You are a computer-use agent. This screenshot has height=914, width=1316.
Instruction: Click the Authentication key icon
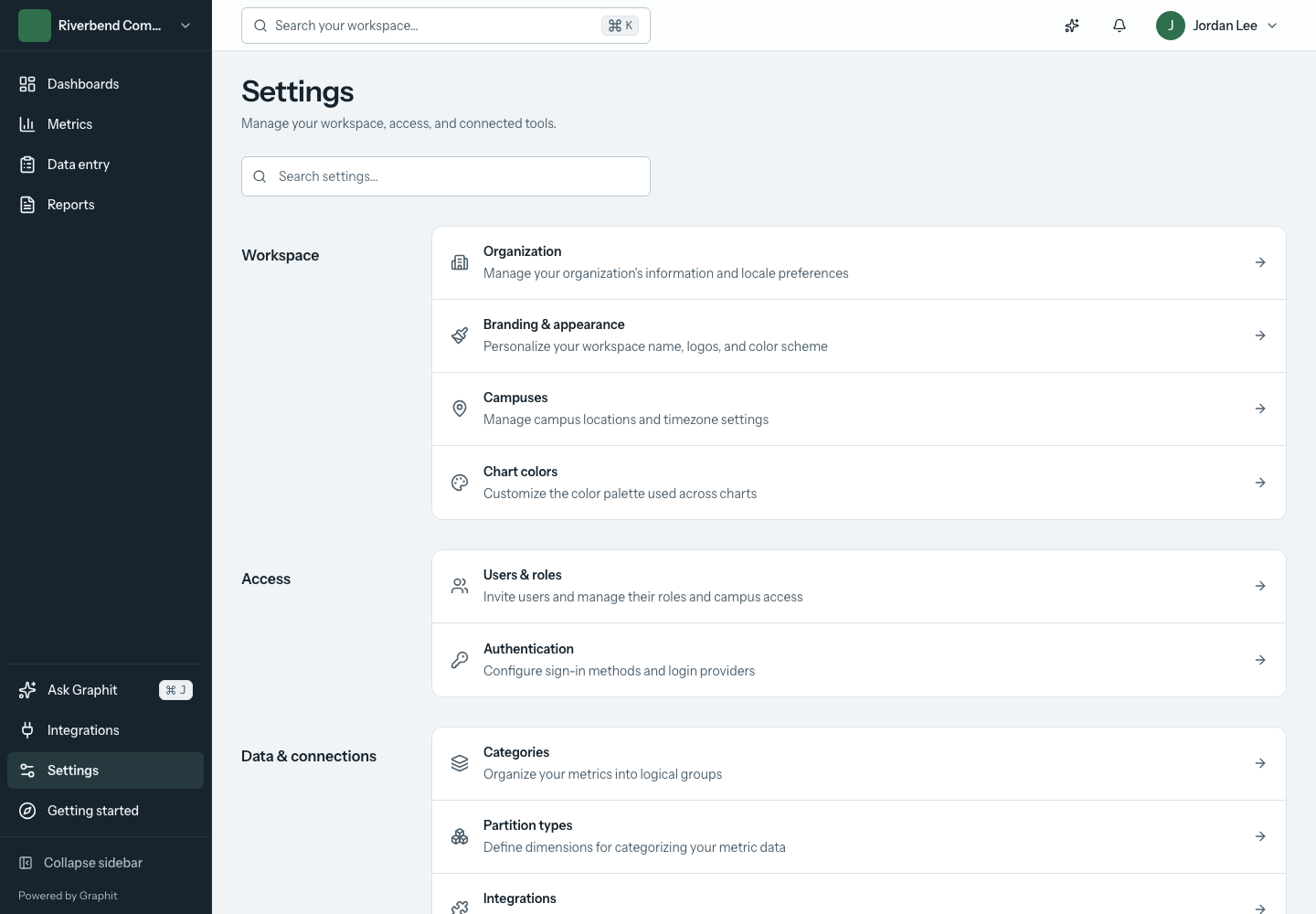click(460, 660)
